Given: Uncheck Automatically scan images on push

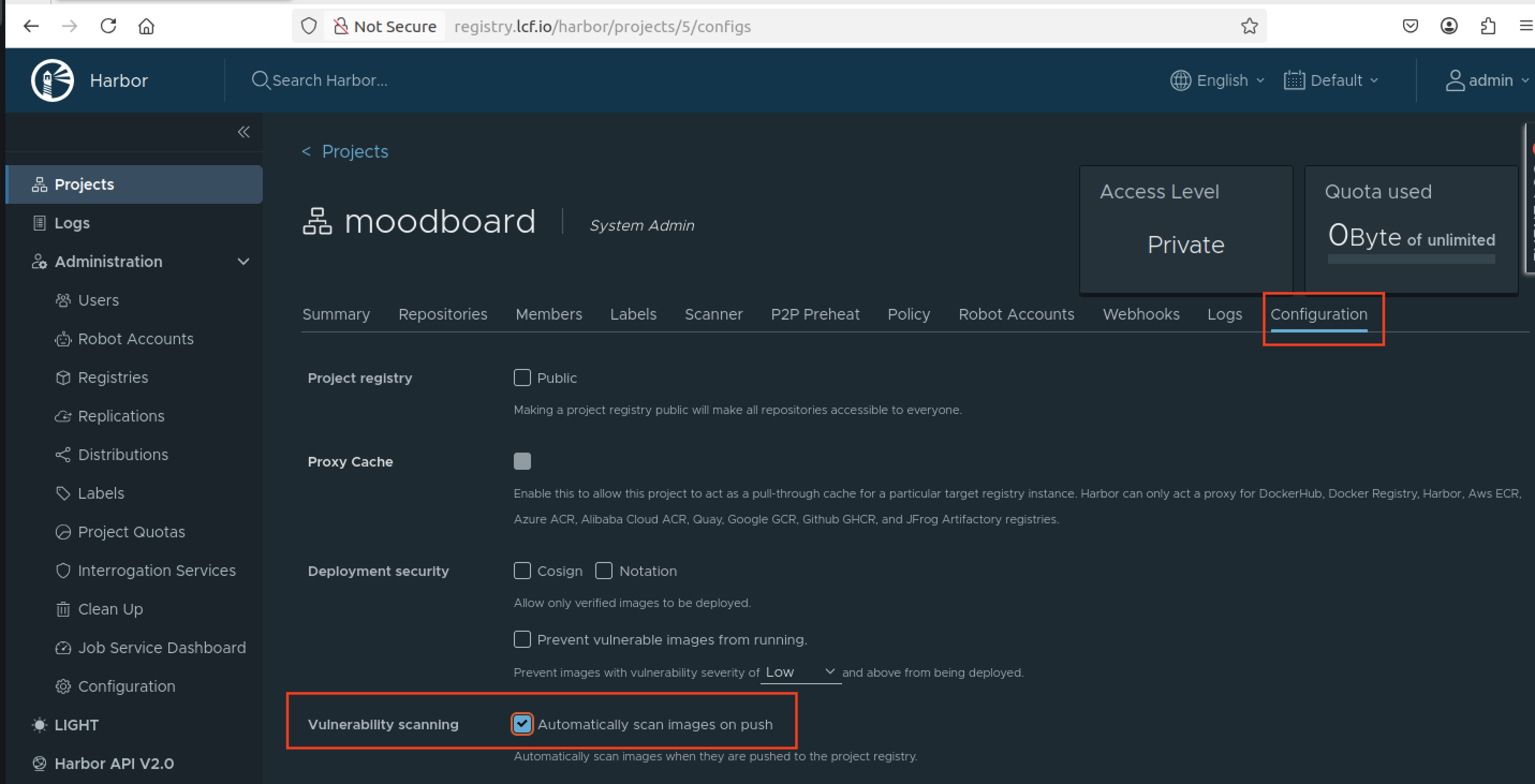Looking at the screenshot, I should pyautogui.click(x=522, y=724).
